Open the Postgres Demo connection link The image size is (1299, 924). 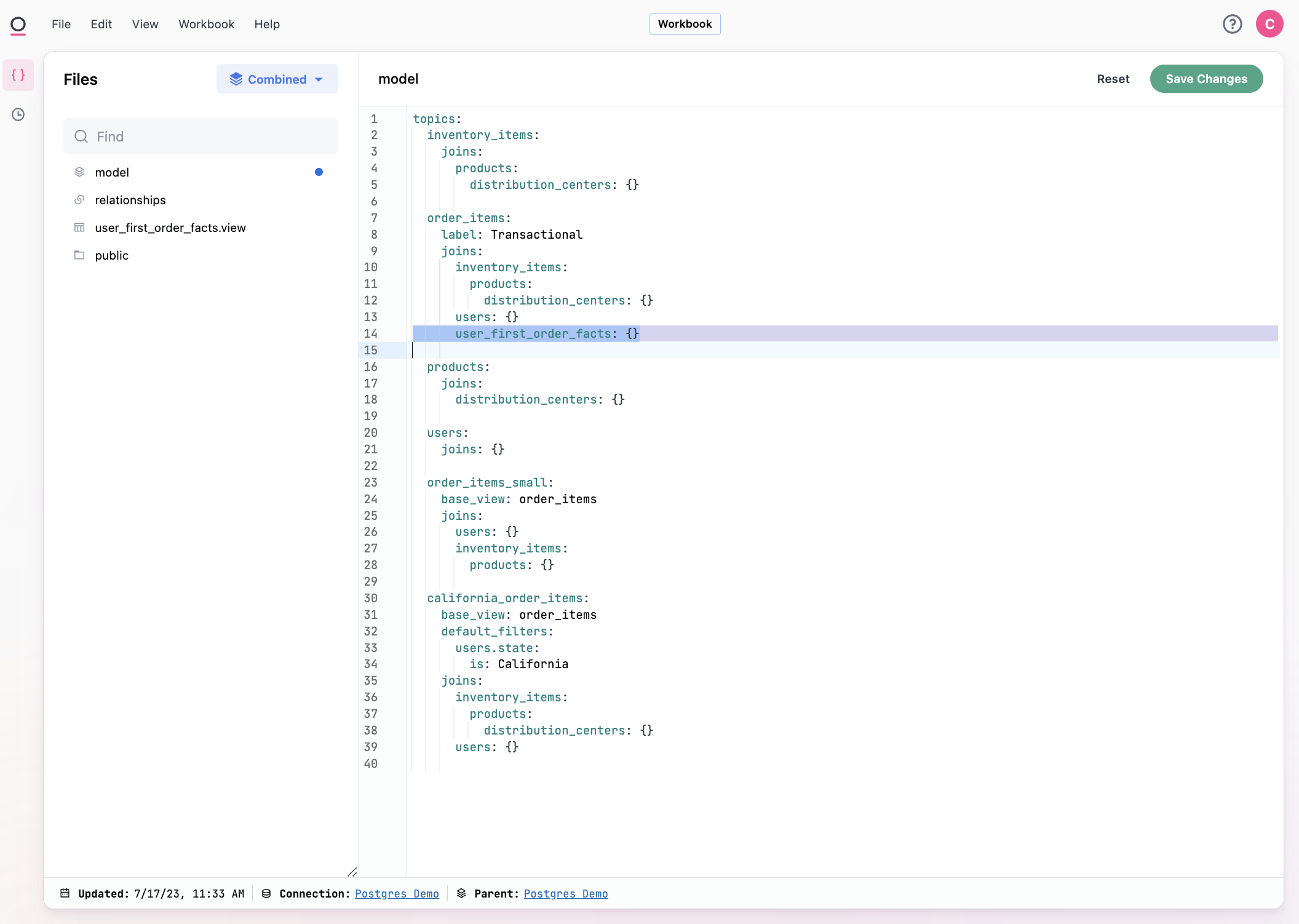pos(397,893)
